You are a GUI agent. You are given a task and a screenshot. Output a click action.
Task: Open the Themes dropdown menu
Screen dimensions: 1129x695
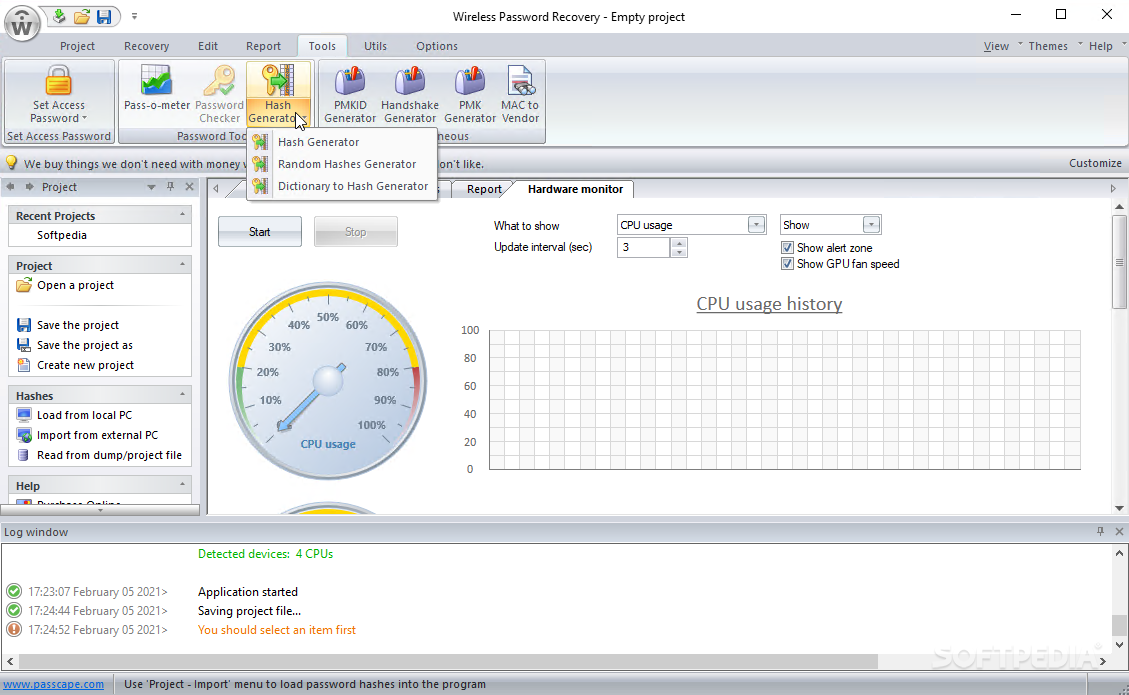pyautogui.click(x=1048, y=46)
